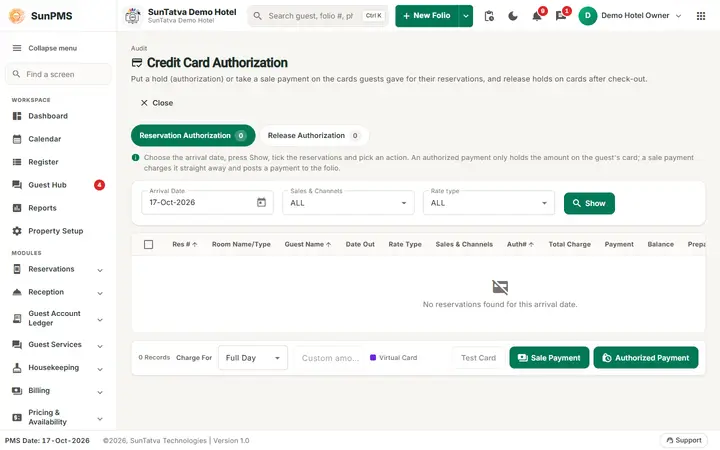Click the SunTatva Demo Hotel property logo
Screen dimensions: 720x450
(x=133, y=16)
